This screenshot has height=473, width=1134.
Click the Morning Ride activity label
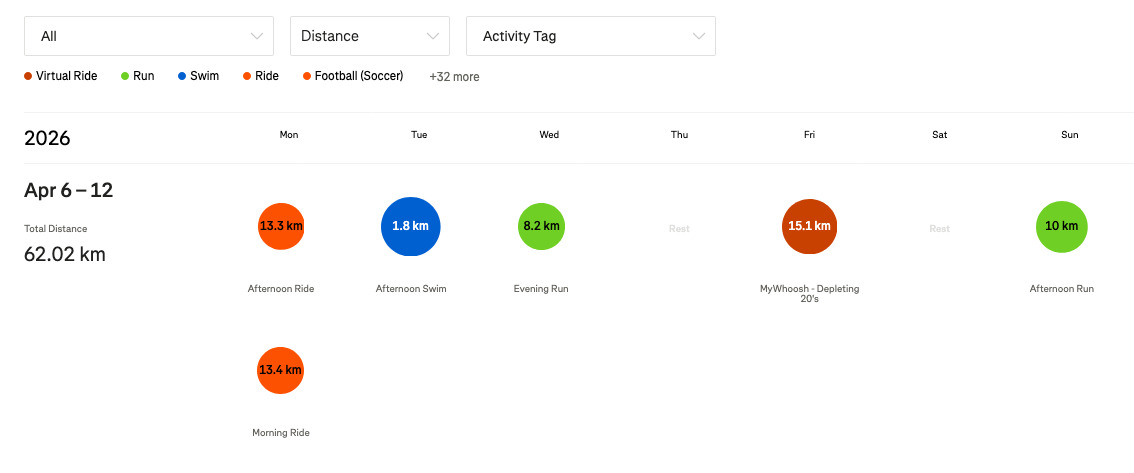pos(281,433)
